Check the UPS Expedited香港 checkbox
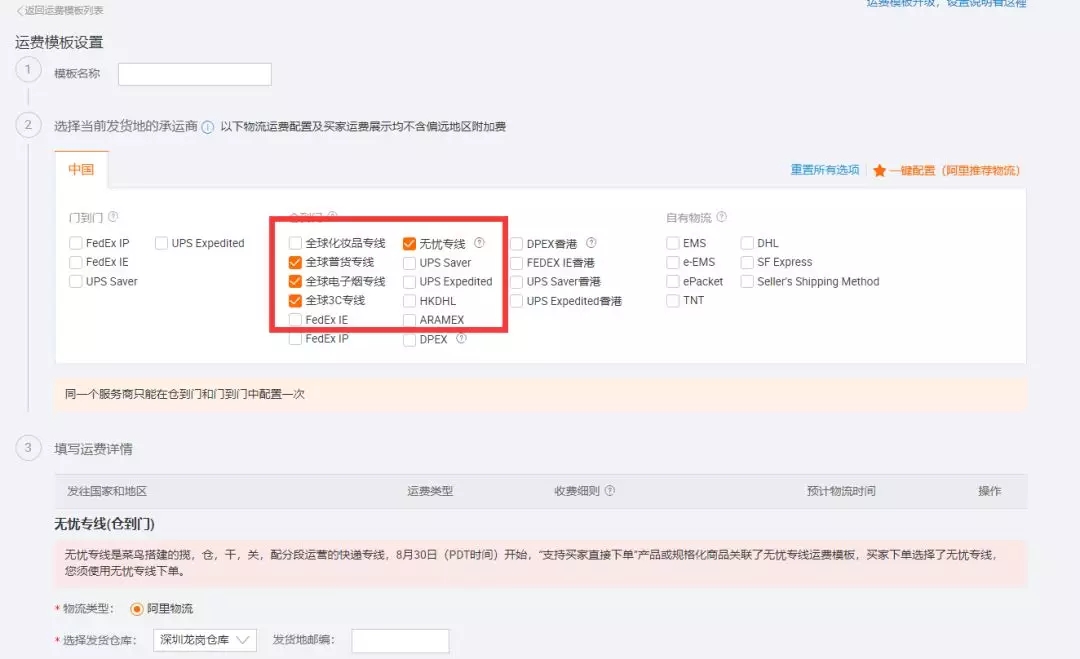Image resolution: width=1080 pixels, height=659 pixels. pyautogui.click(x=517, y=301)
